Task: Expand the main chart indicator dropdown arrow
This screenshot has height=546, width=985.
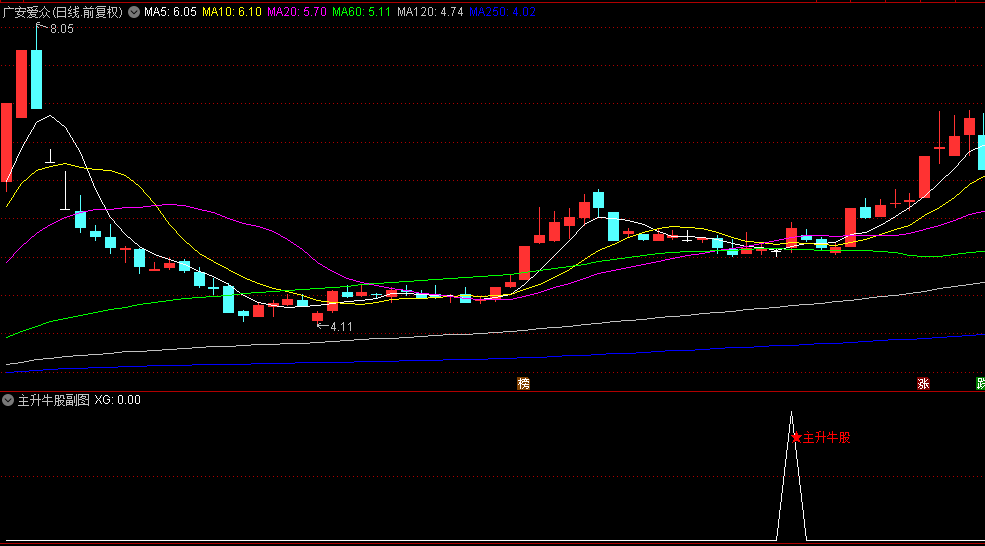Action: coord(134,12)
